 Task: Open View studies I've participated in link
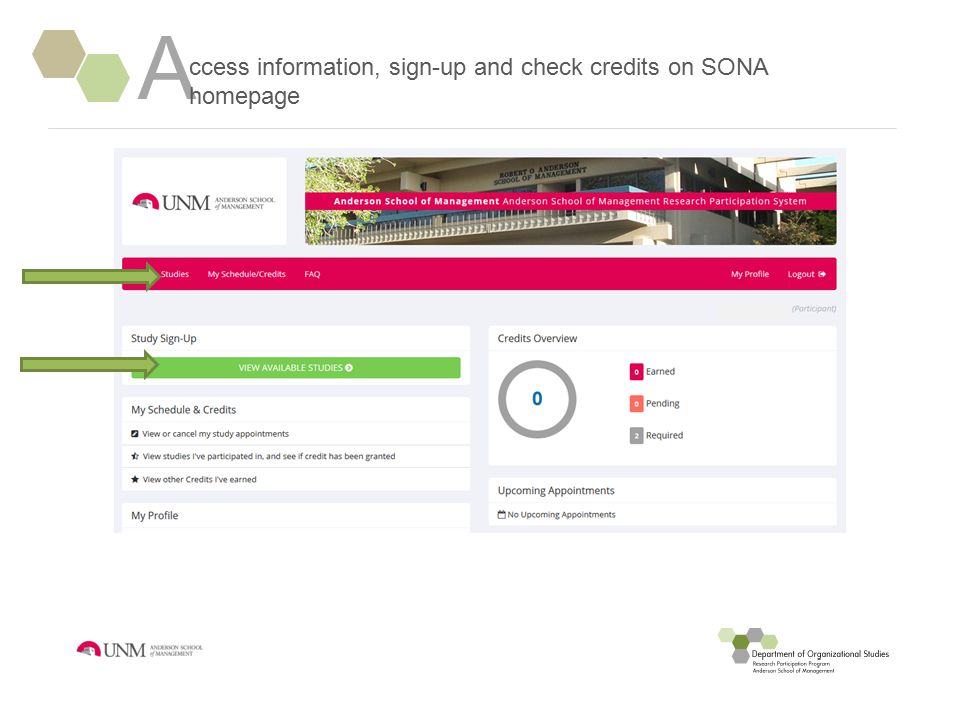coord(269,456)
